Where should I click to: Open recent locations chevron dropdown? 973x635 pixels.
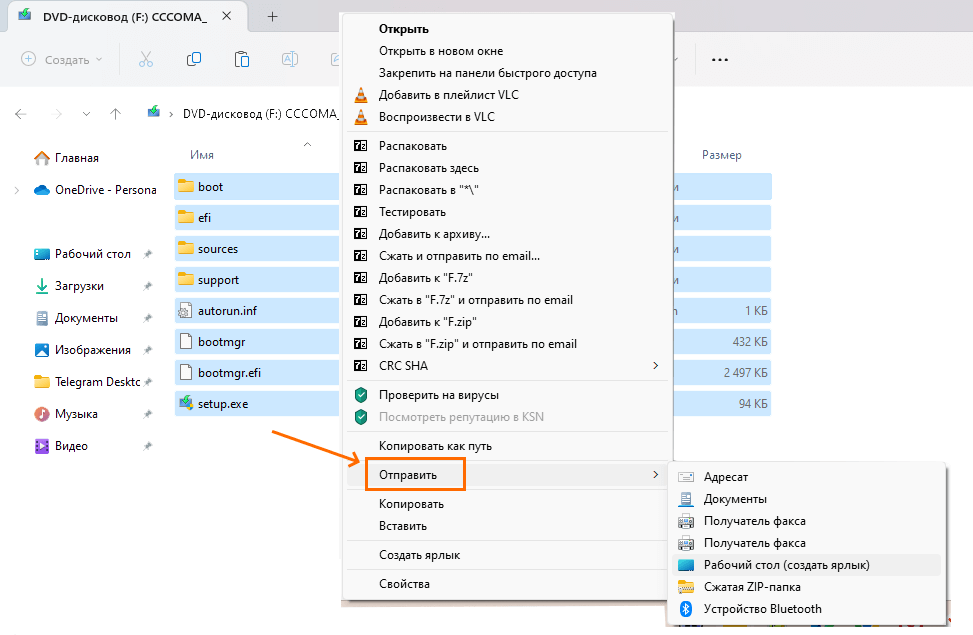(86, 114)
